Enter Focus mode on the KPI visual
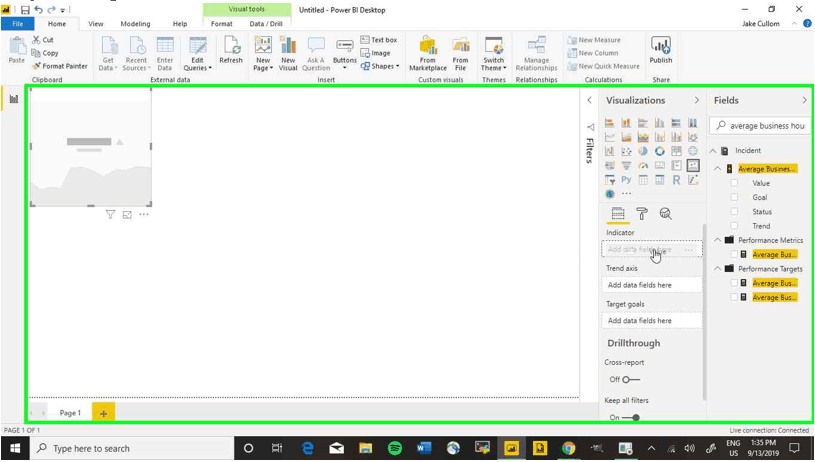 tap(127, 215)
